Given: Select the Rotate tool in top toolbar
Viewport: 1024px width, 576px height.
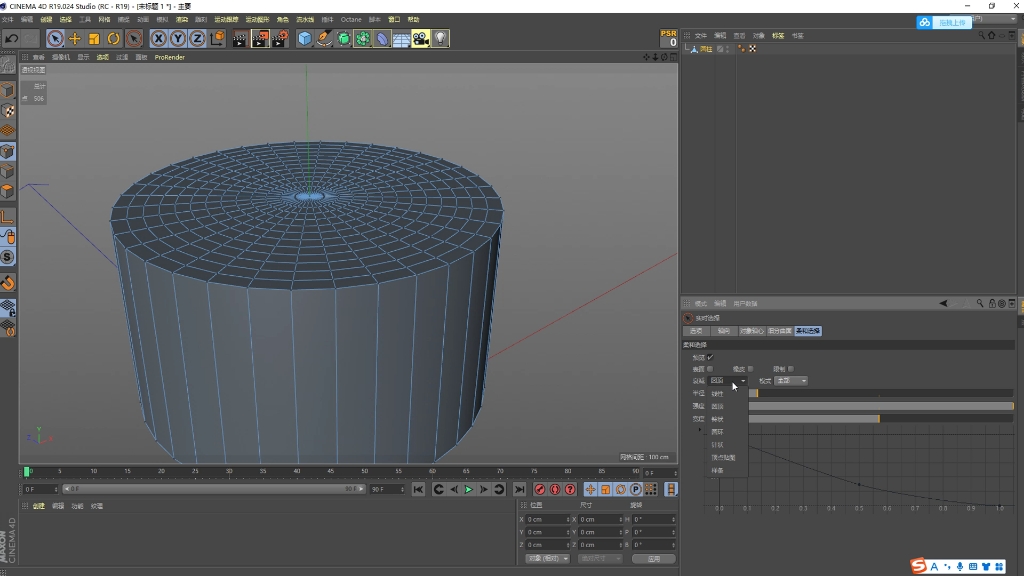Looking at the screenshot, I should click(x=114, y=39).
